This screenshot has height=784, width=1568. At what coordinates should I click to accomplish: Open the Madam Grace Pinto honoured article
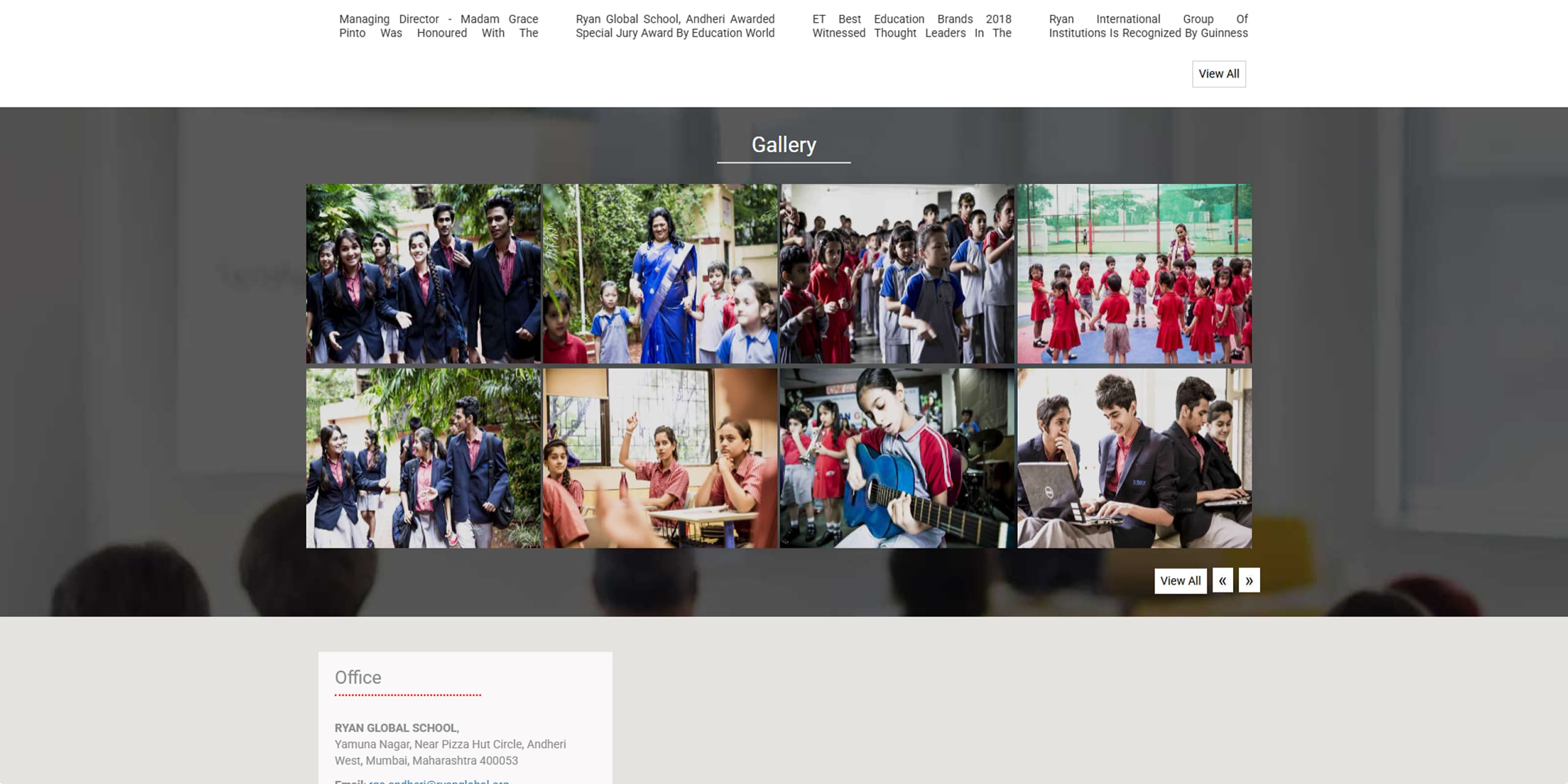pos(439,26)
